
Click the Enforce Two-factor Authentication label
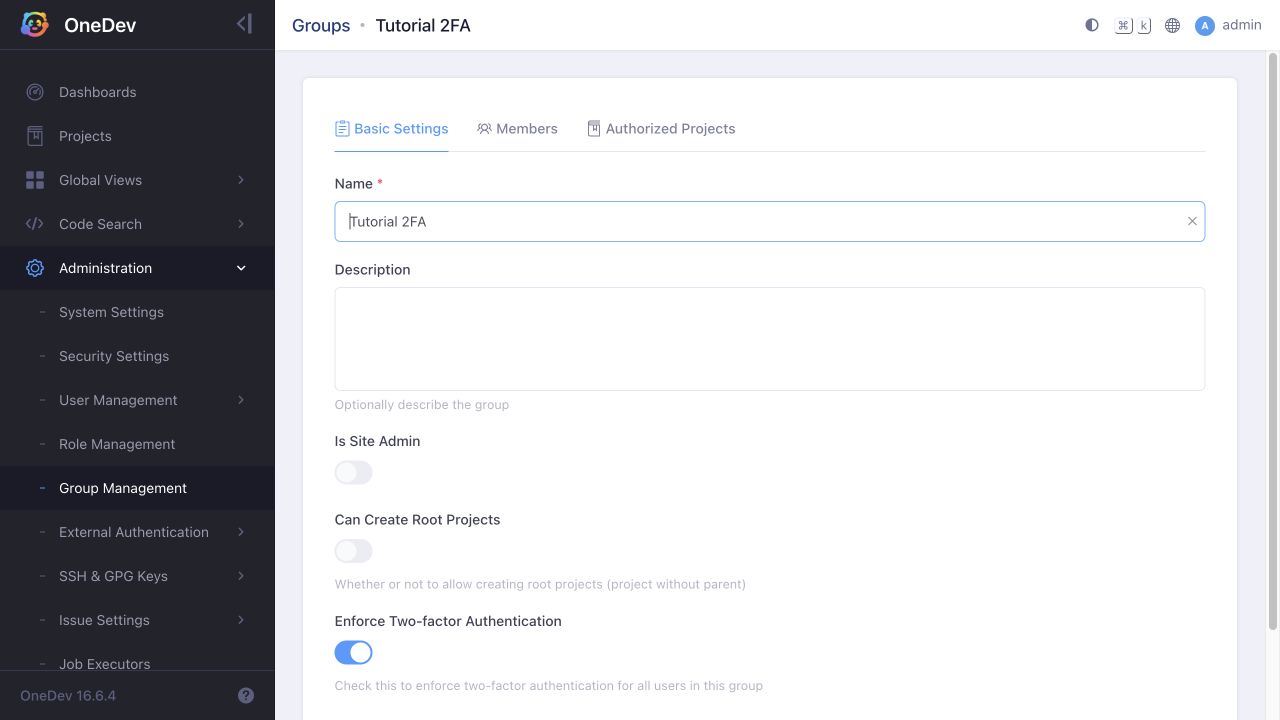point(448,621)
